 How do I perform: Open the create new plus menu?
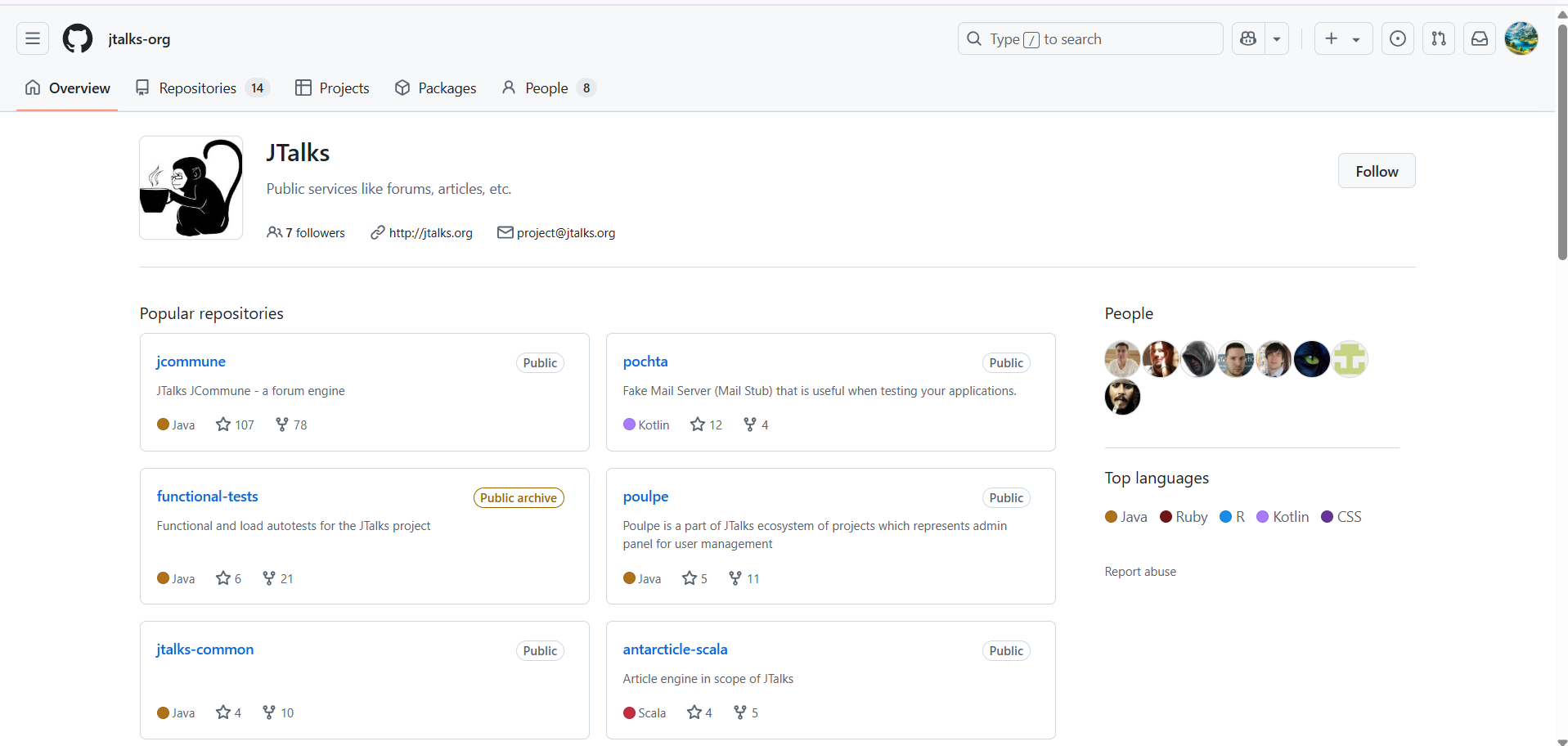pos(1343,38)
